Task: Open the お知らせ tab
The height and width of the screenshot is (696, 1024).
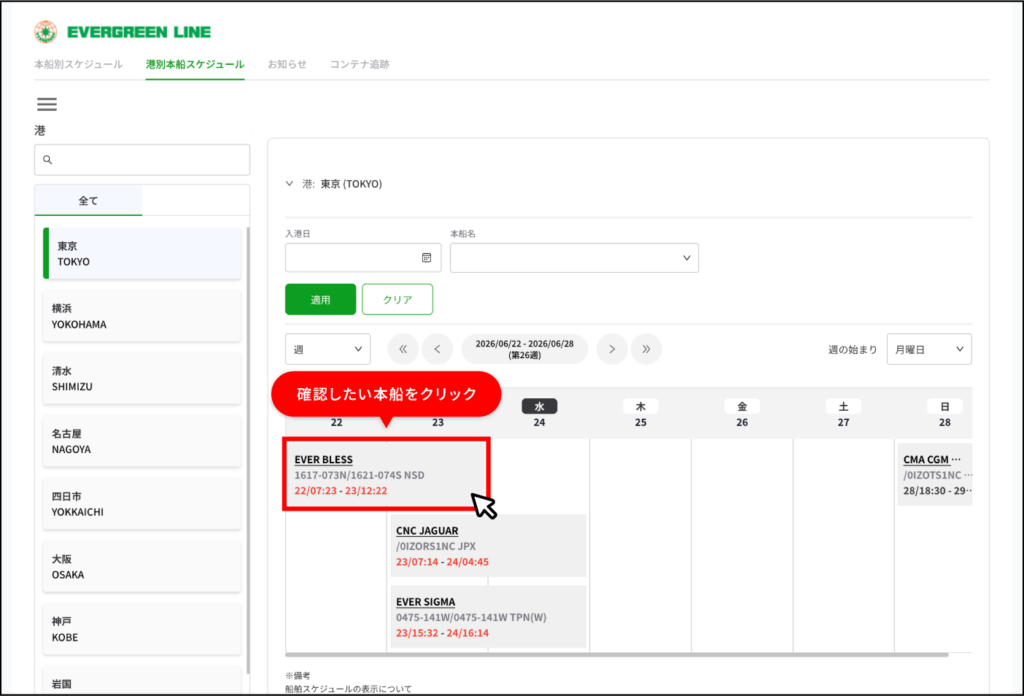Action: (x=287, y=64)
